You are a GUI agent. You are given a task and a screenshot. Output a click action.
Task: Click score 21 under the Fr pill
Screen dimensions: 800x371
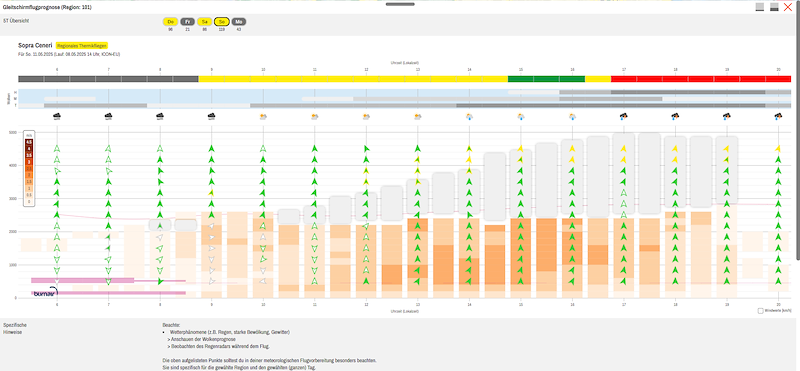pyautogui.click(x=187, y=29)
